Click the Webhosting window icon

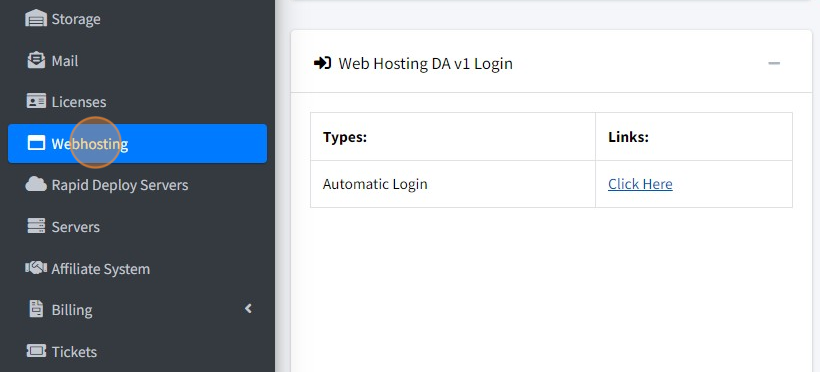pyautogui.click(x=36, y=143)
